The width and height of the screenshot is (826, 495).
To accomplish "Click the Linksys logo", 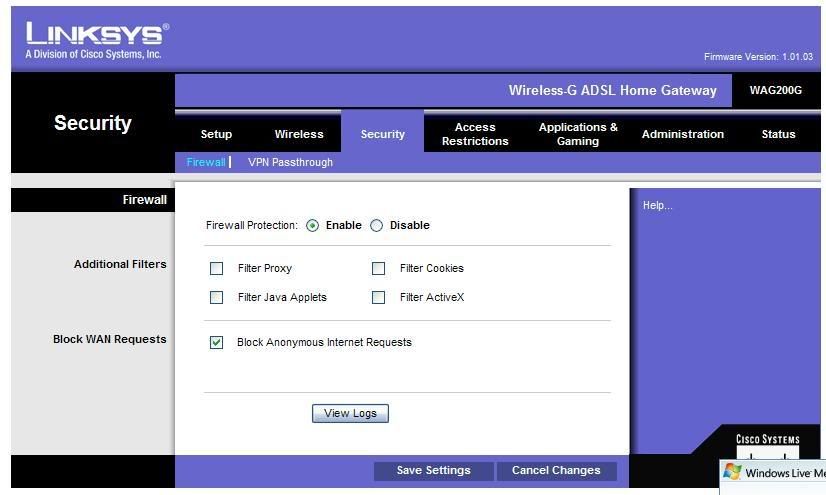I will (97, 33).
